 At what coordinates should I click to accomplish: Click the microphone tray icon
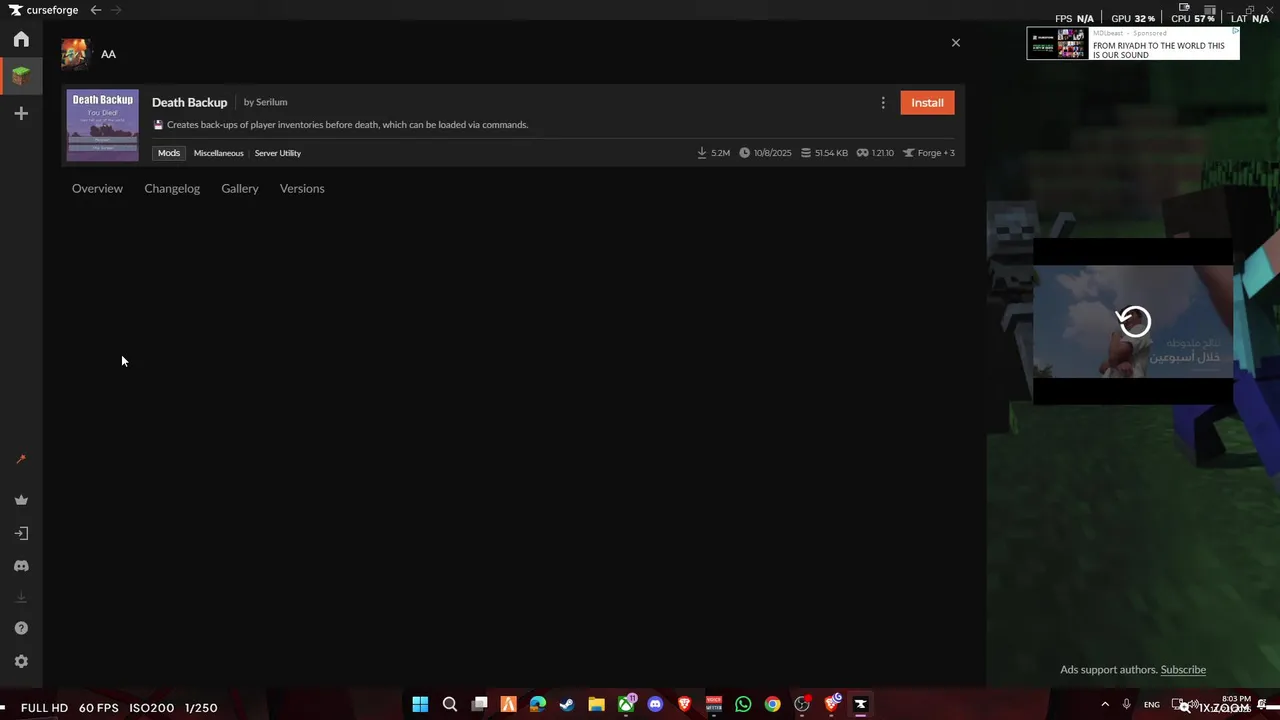(x=1127, y=704)
